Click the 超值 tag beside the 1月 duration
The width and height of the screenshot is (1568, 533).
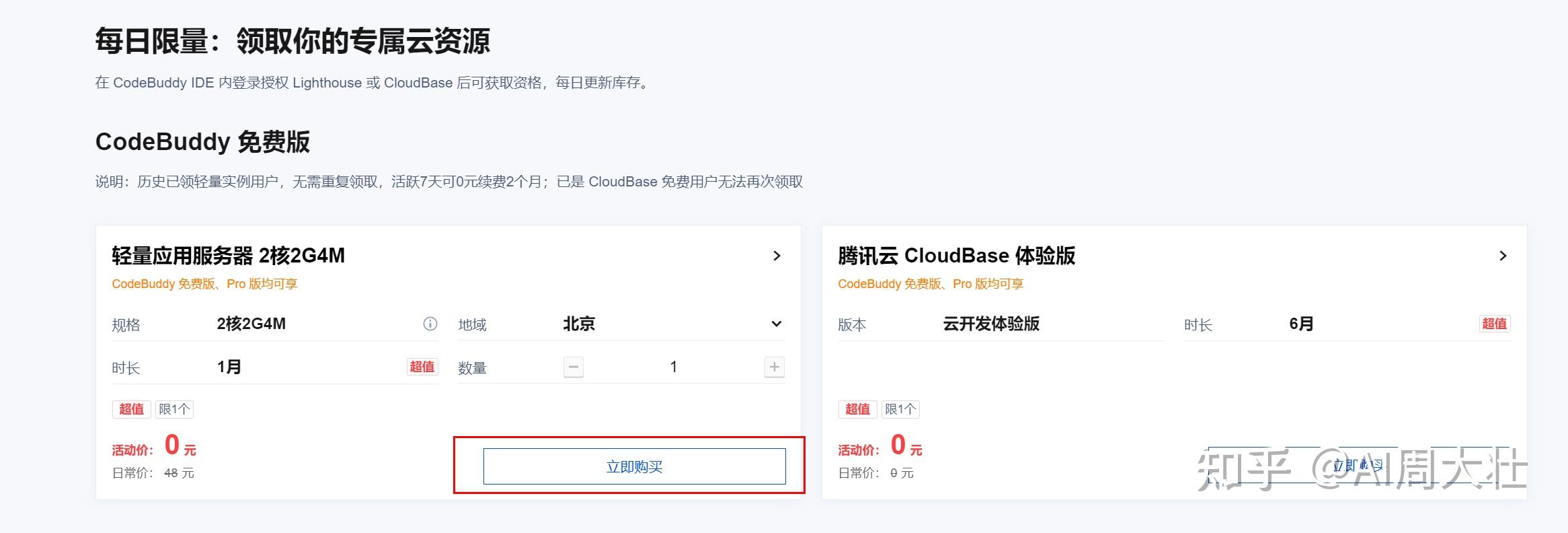[x=422, y=367]
